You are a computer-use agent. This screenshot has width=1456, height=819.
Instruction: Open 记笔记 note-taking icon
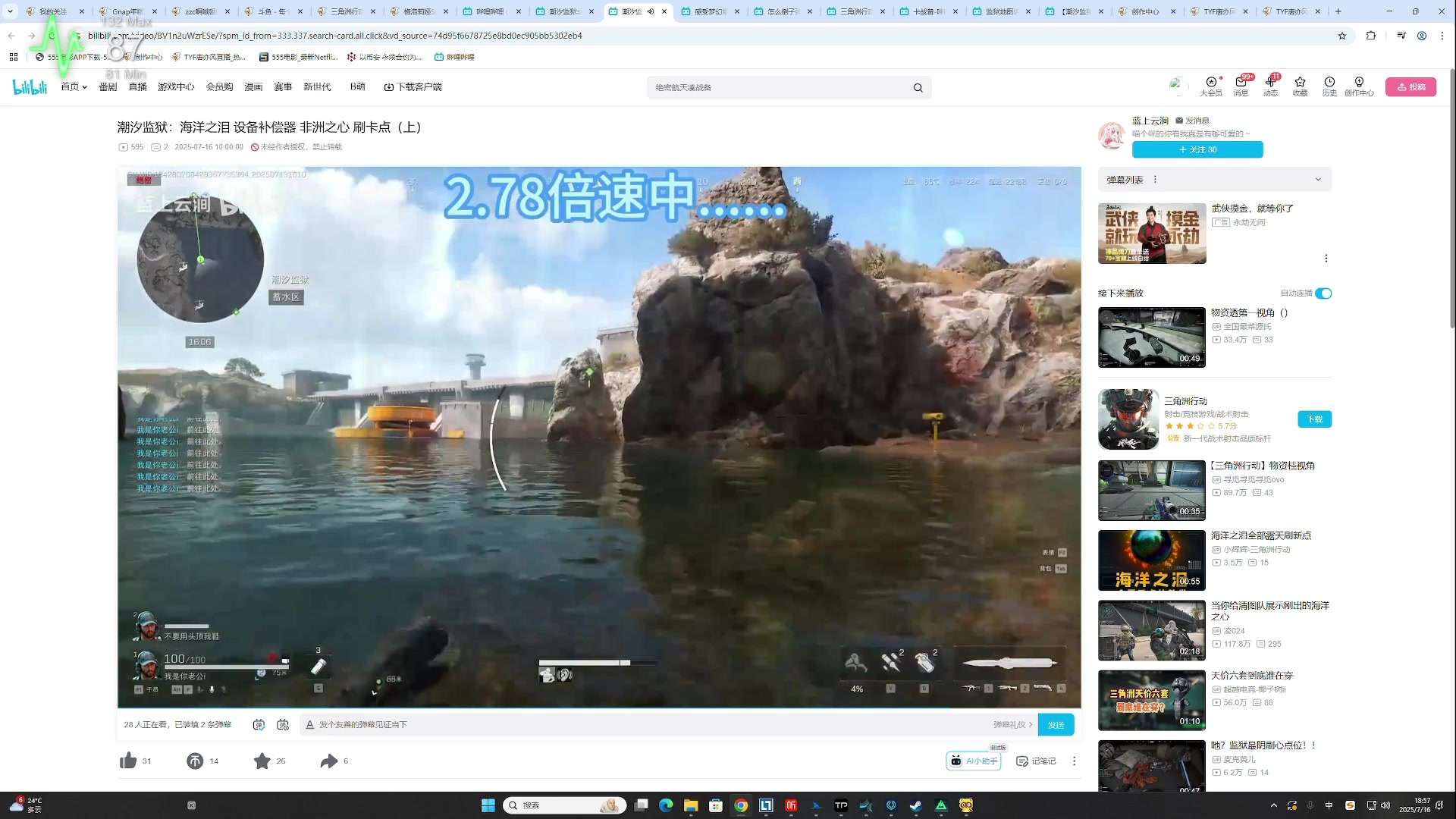coord(1036,761)
